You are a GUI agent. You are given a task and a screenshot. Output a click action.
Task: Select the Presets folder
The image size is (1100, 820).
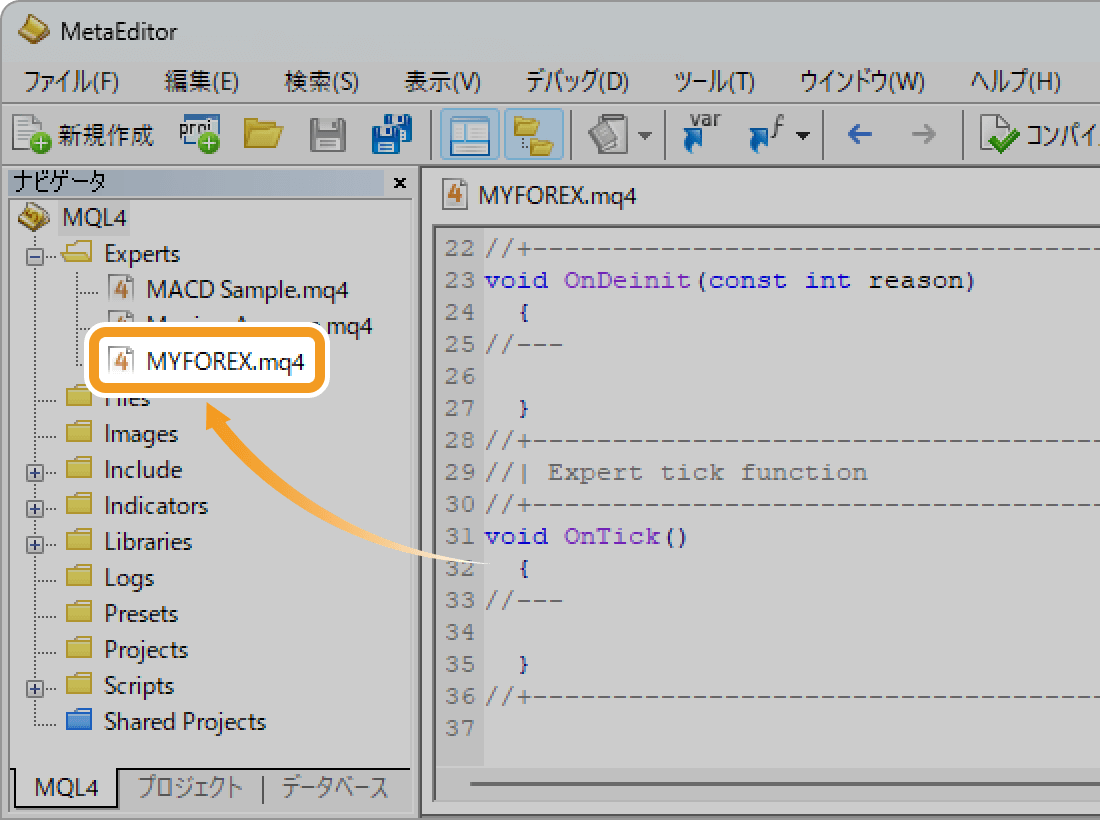(141, 614)
